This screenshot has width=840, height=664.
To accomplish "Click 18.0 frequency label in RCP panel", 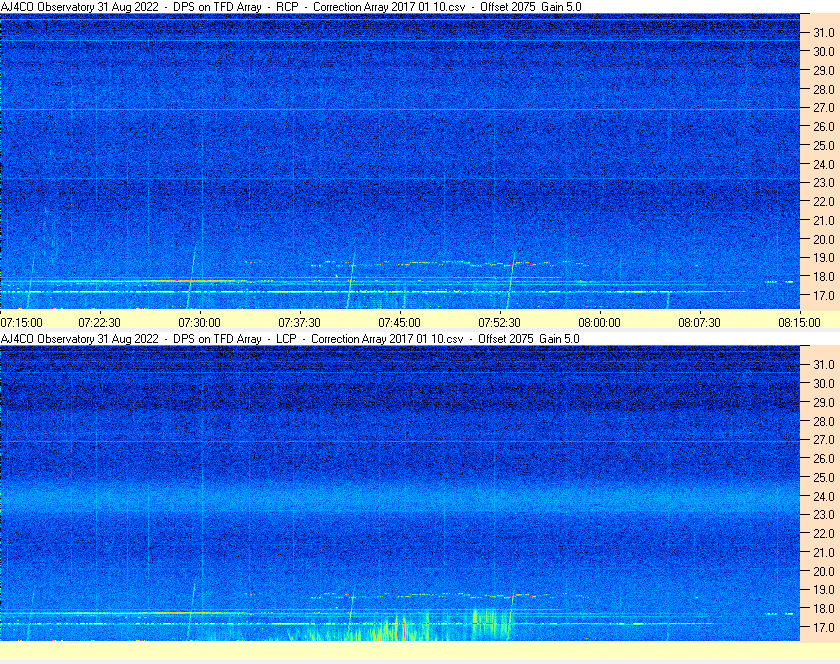I will click(824, 277).
